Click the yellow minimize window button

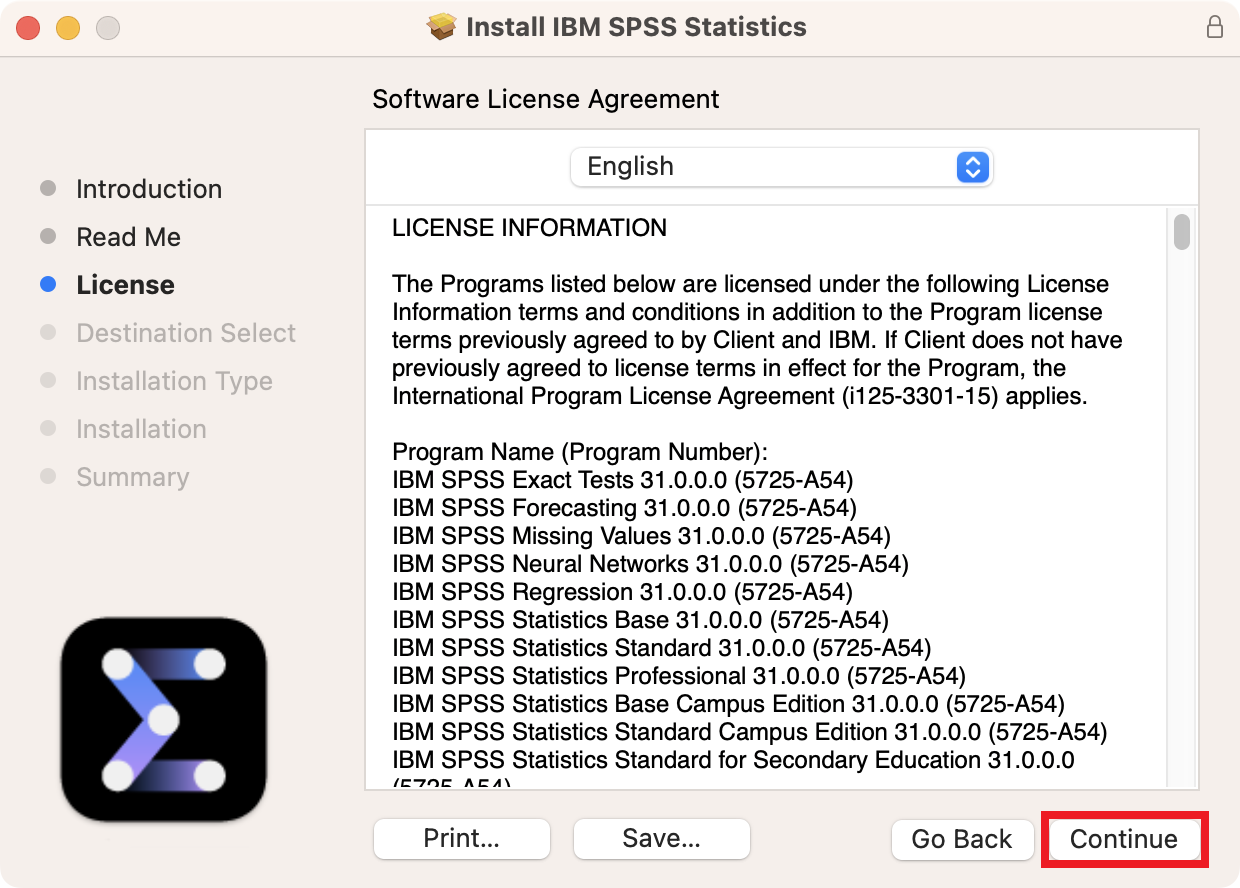coord(68,28)
